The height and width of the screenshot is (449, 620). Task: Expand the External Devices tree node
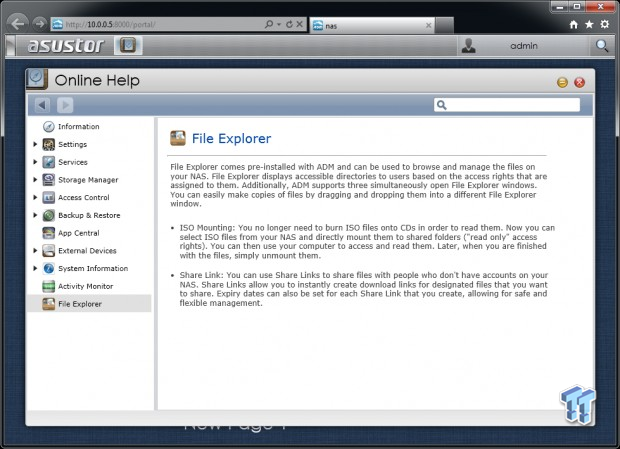[35, 251]
